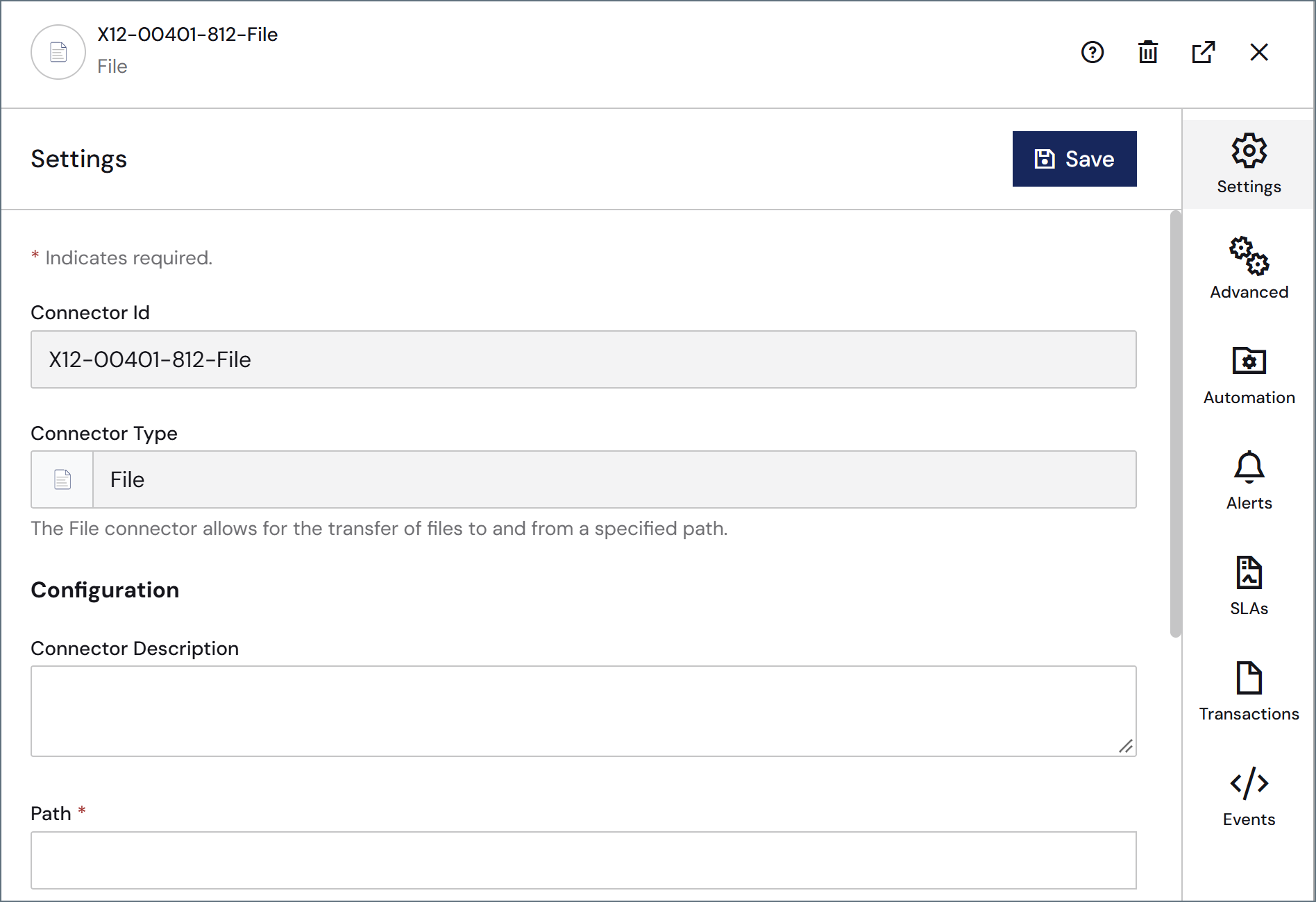The width and height of the screenshot is (1316, 902).
Task: Delete connector with the trash icon
Action: [x=1148, y=52]
